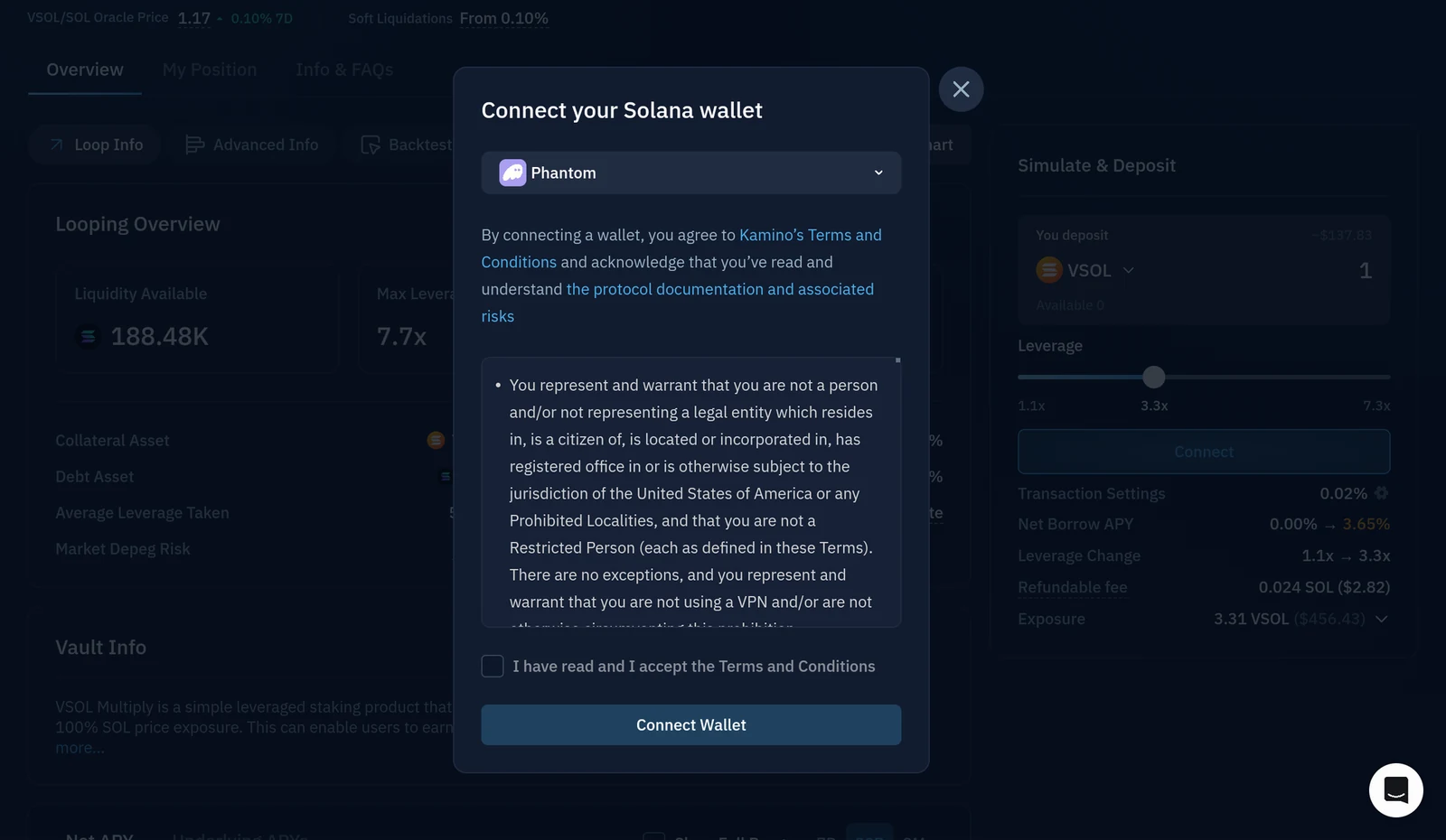The height and width of the screenshot is (840, 1446).
Task: Click the 1.1x minimum leverage label
Action: click(1031, 406)
